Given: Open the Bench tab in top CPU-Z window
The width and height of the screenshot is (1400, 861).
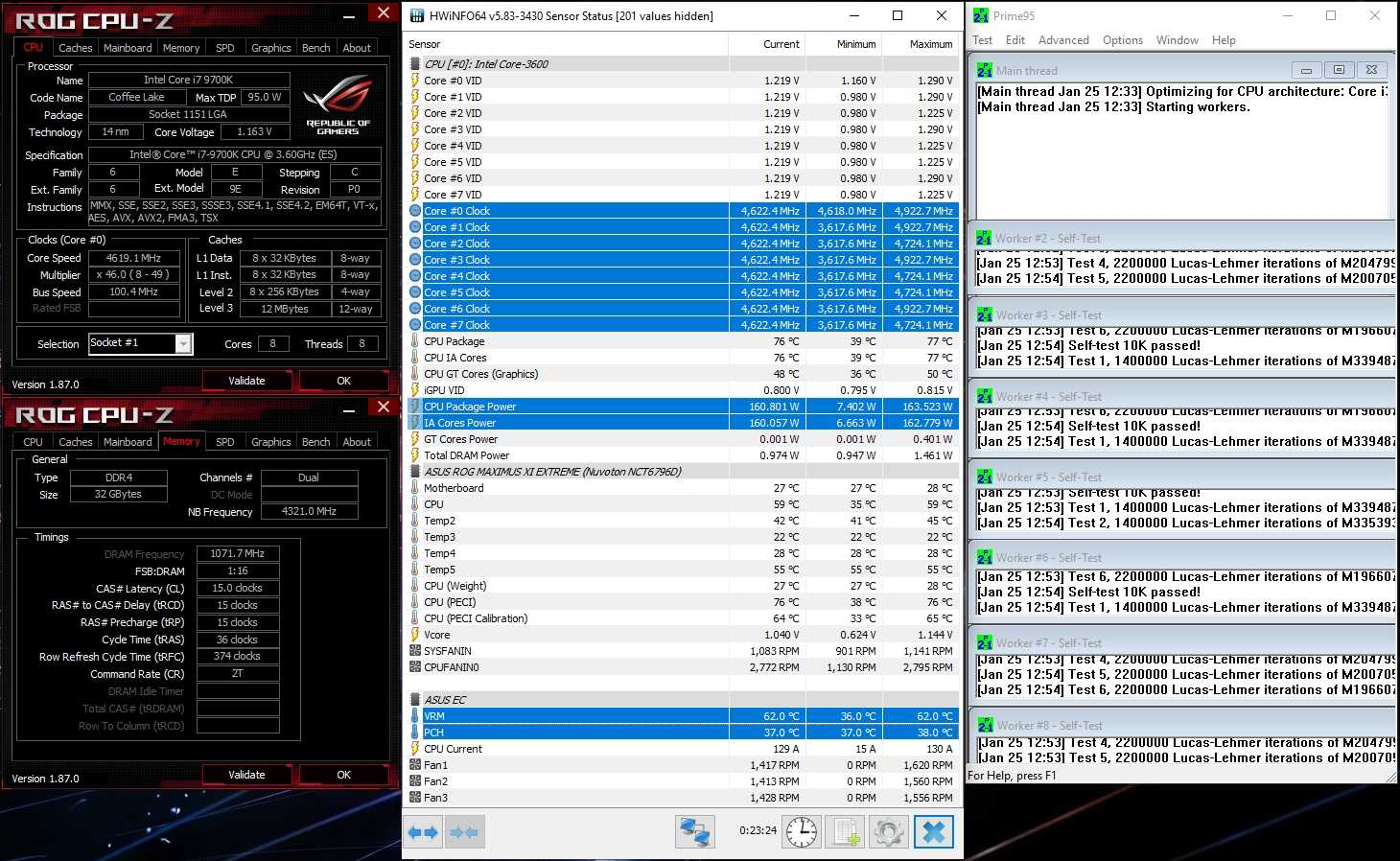Looking at the screenshot, I should (x=315, y=48).
